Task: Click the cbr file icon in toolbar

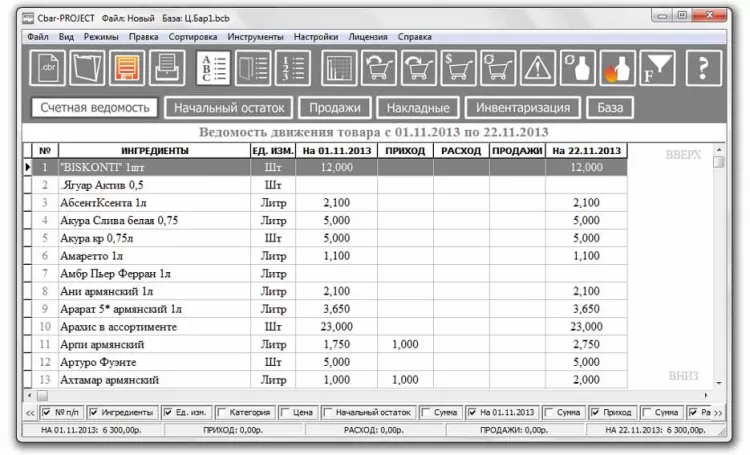Action: point(47,68)
